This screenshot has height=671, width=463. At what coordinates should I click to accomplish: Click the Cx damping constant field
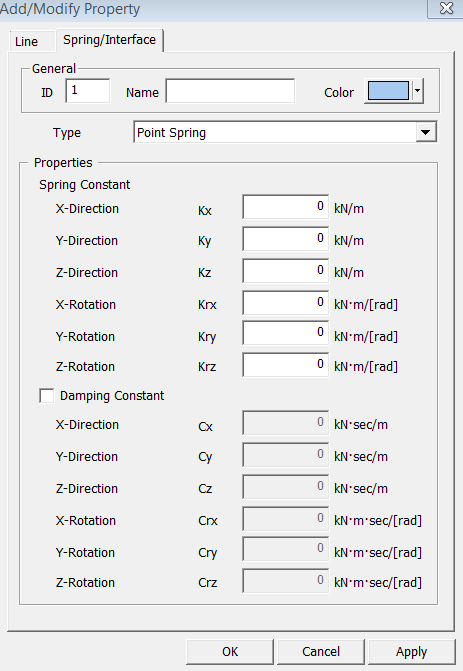[x=285, y=423]
